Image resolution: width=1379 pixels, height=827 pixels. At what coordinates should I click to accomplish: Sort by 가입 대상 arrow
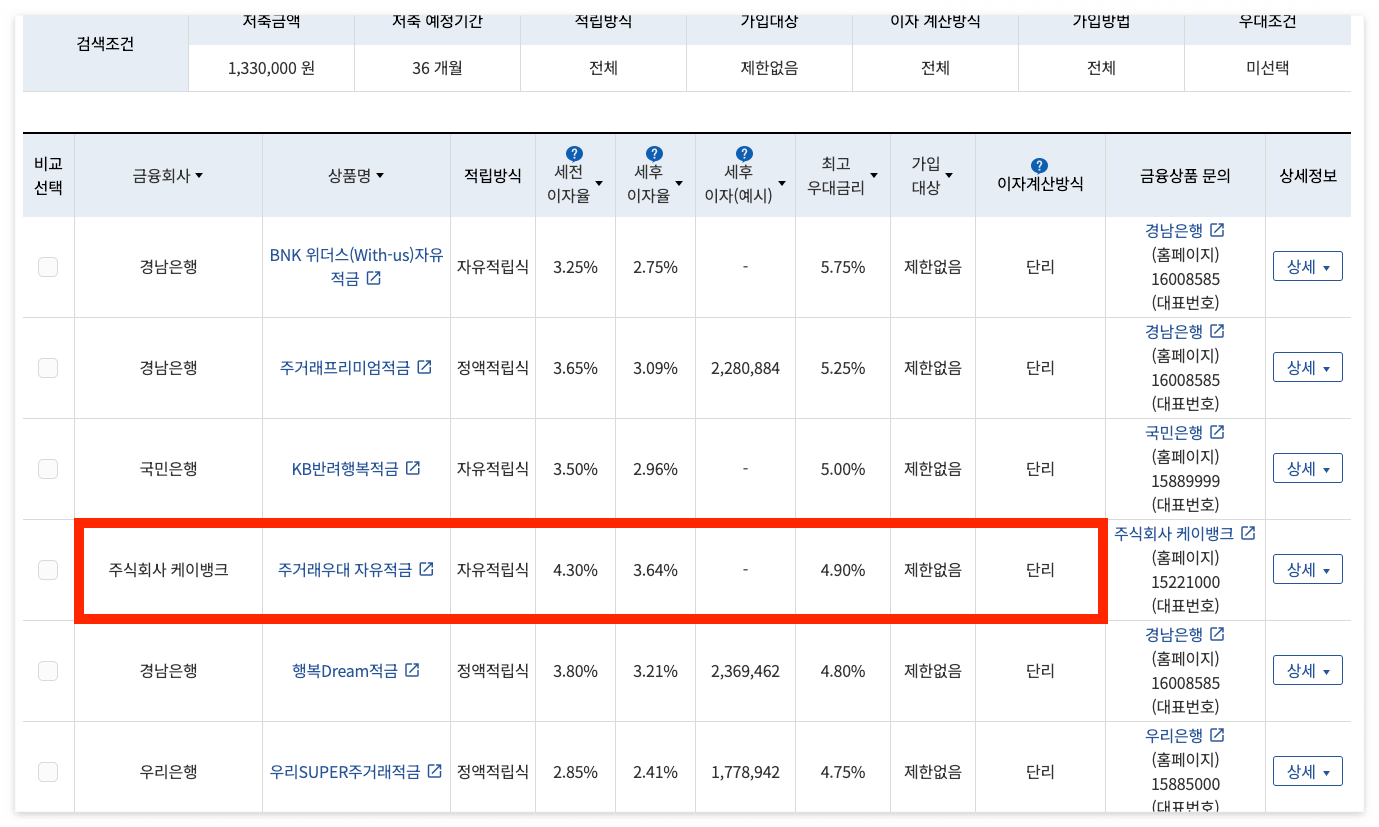pyautogui.click(x=948, y=176)
